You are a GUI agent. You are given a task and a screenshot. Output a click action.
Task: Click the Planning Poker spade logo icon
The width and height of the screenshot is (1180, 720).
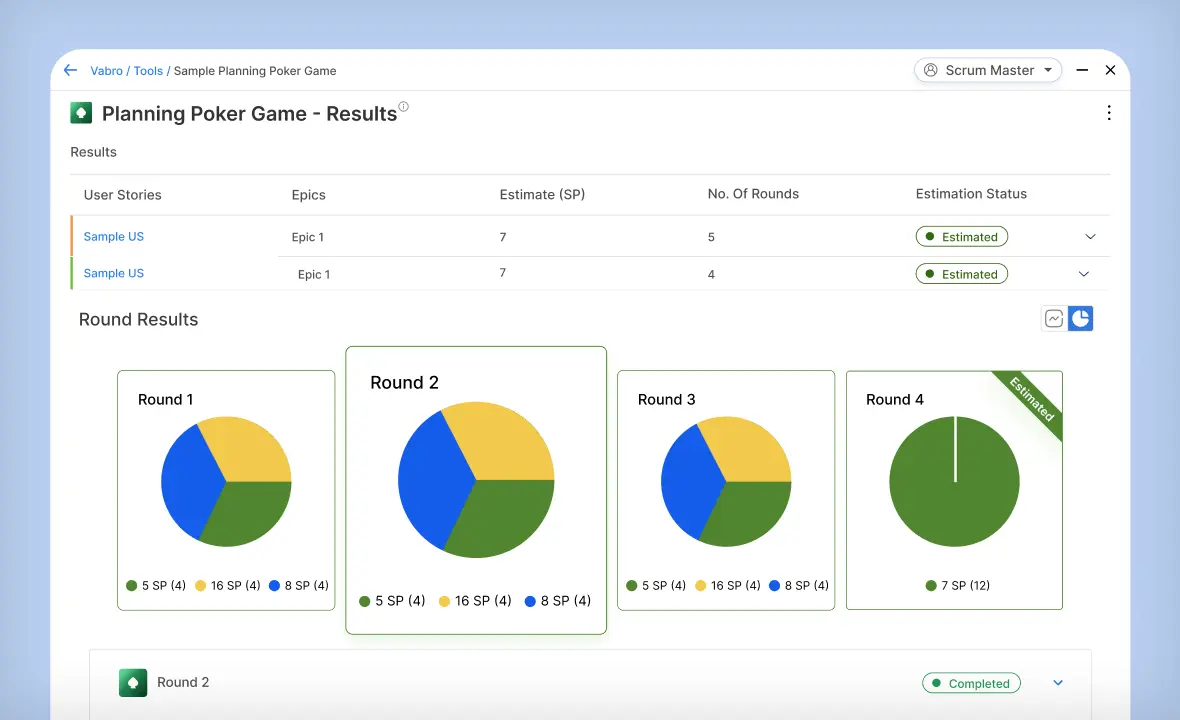point(81,113)
